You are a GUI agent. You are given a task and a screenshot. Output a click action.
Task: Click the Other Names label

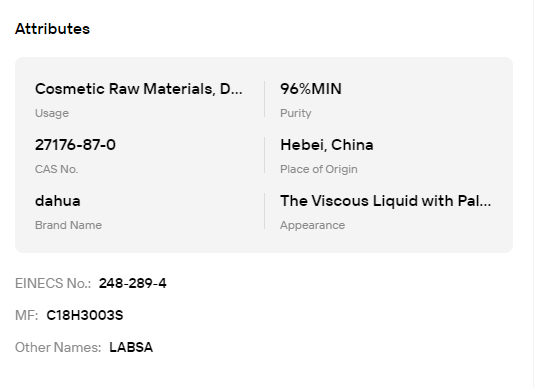(58, 347)
